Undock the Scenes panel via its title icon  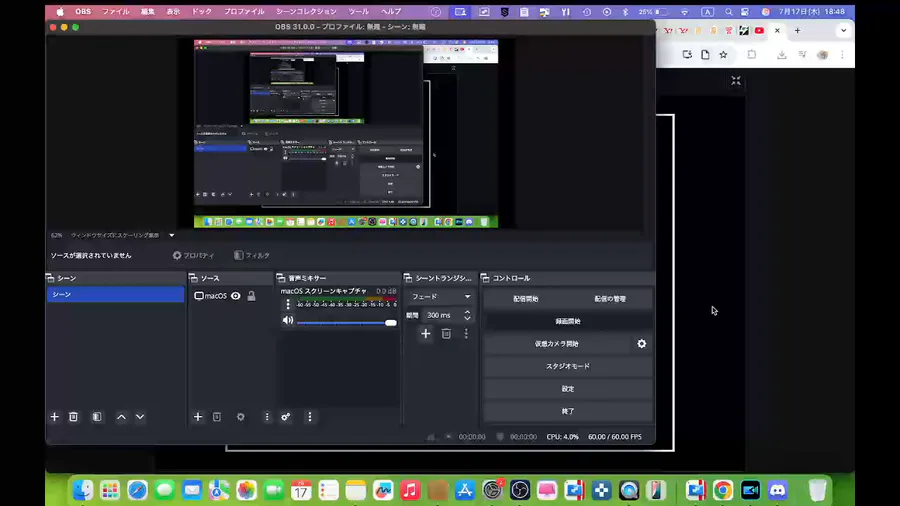click(x=51, y=278)
